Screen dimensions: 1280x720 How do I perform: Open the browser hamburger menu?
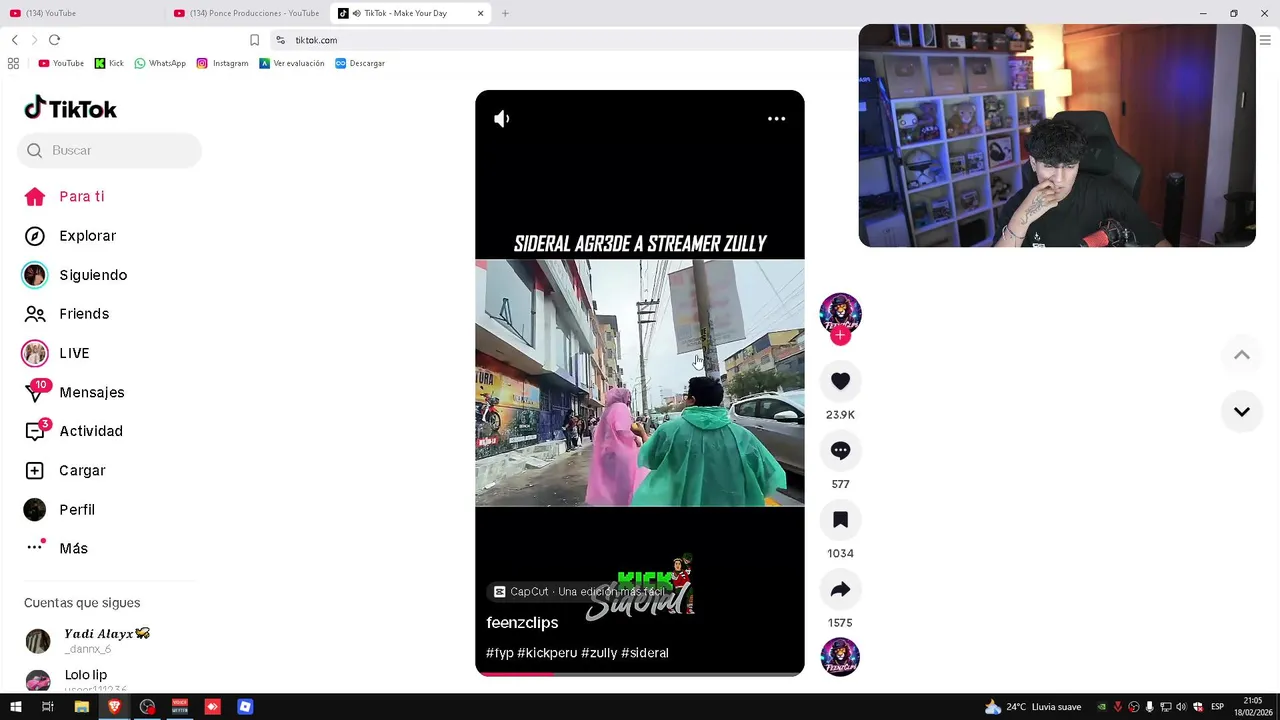coord(1265,40)
